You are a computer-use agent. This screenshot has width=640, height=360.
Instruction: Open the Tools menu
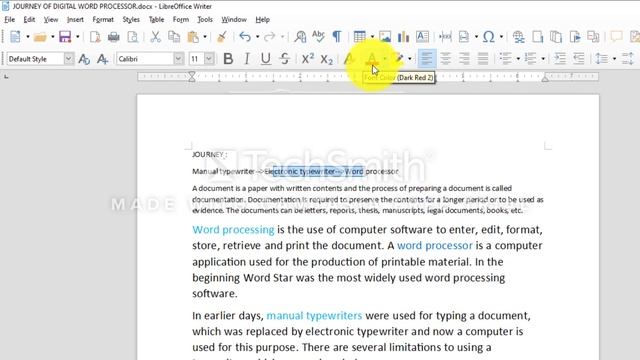[205, 20]
